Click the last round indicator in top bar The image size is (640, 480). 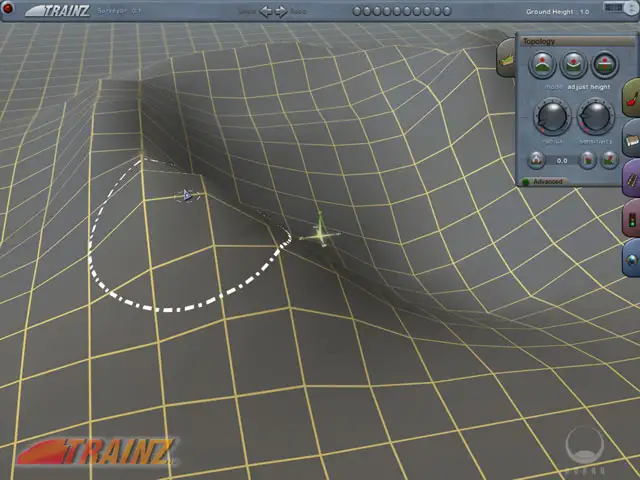pyautogui.click(x=447, y=11)
